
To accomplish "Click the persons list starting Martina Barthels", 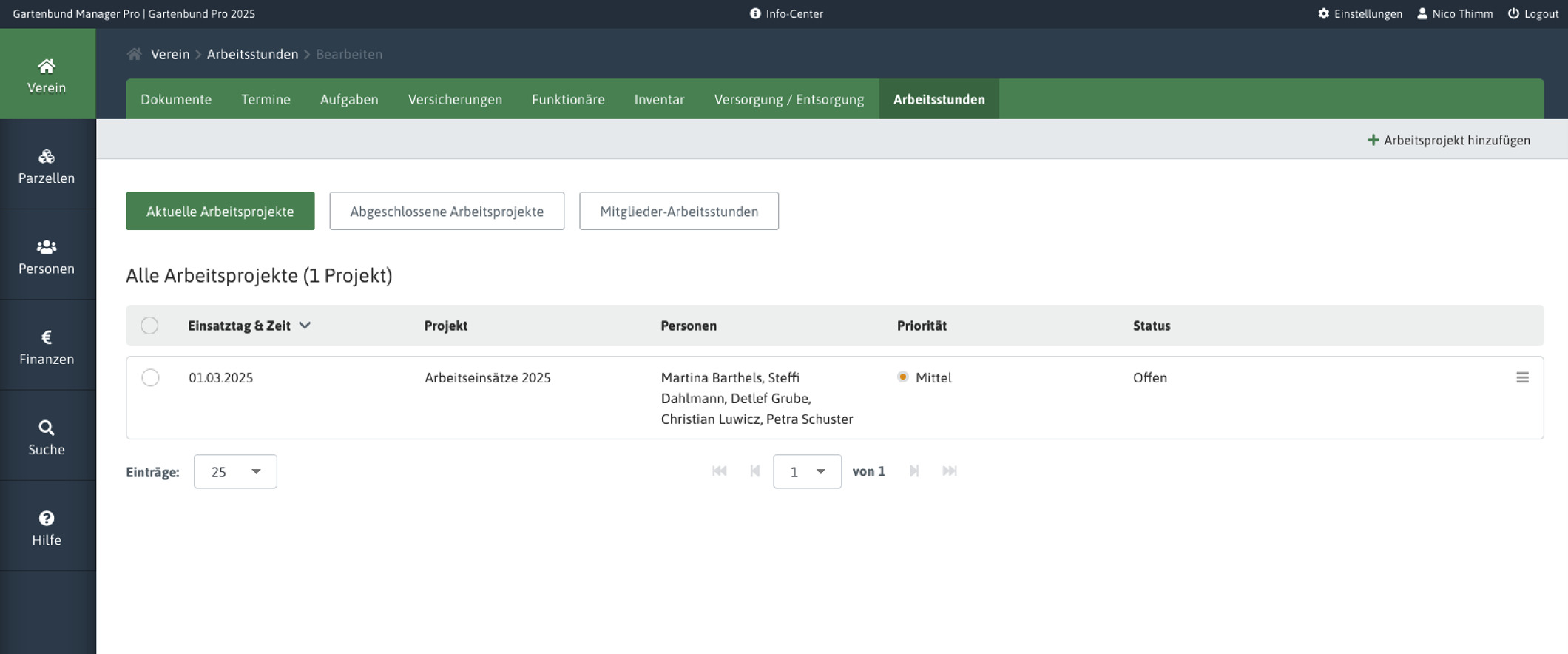I will [757, 398].
